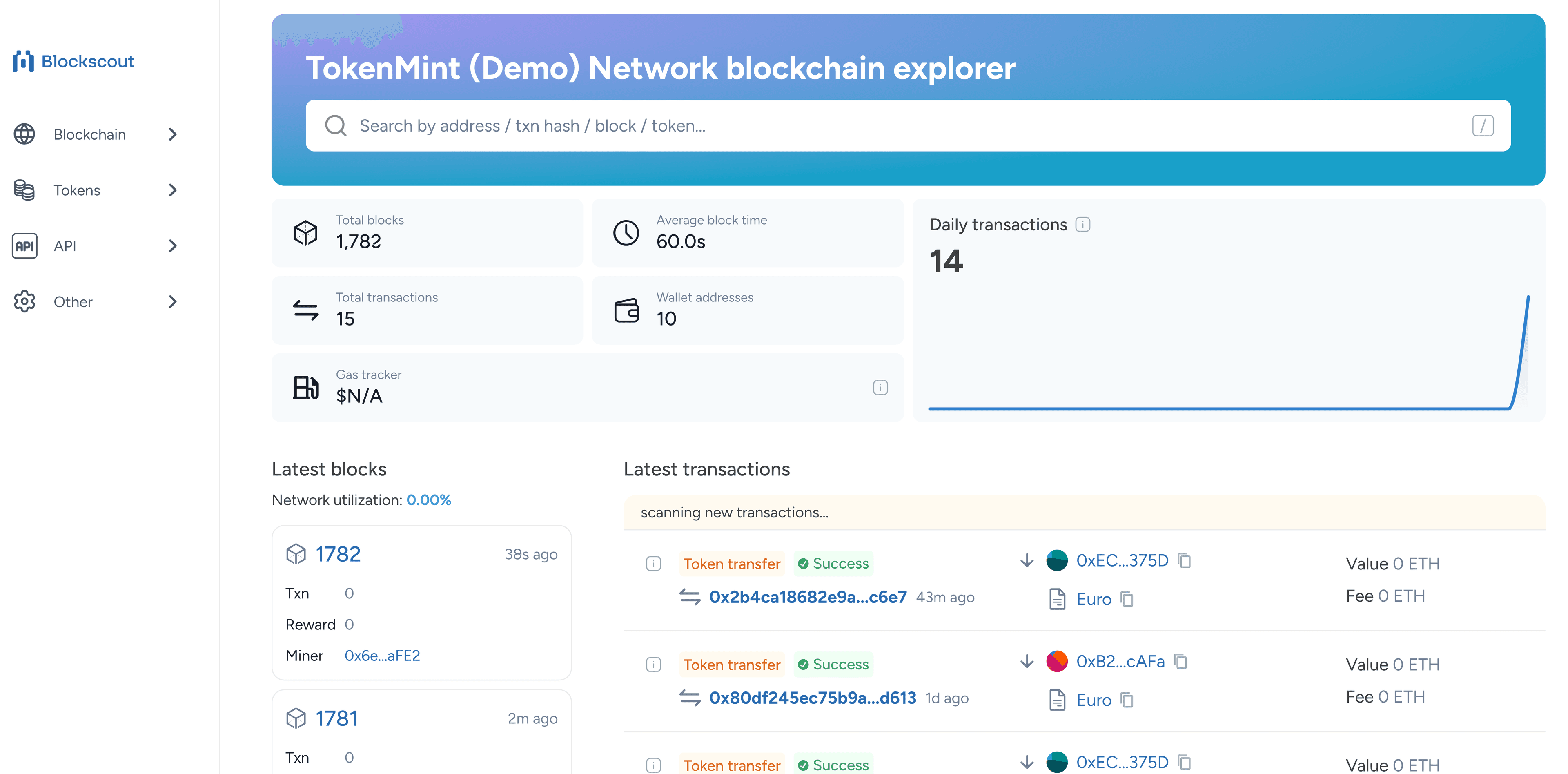
Task: Click the Wallet addresses wallet icon
Action: coord(626,310)
